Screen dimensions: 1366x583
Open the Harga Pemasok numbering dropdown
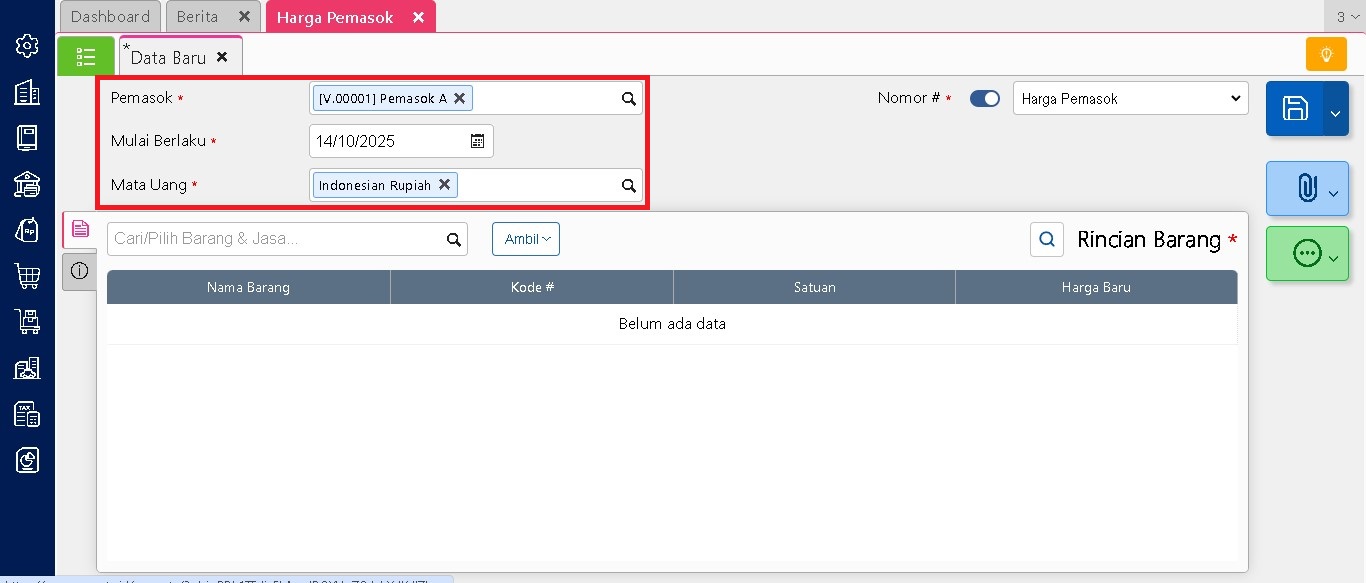point(1130,98)
